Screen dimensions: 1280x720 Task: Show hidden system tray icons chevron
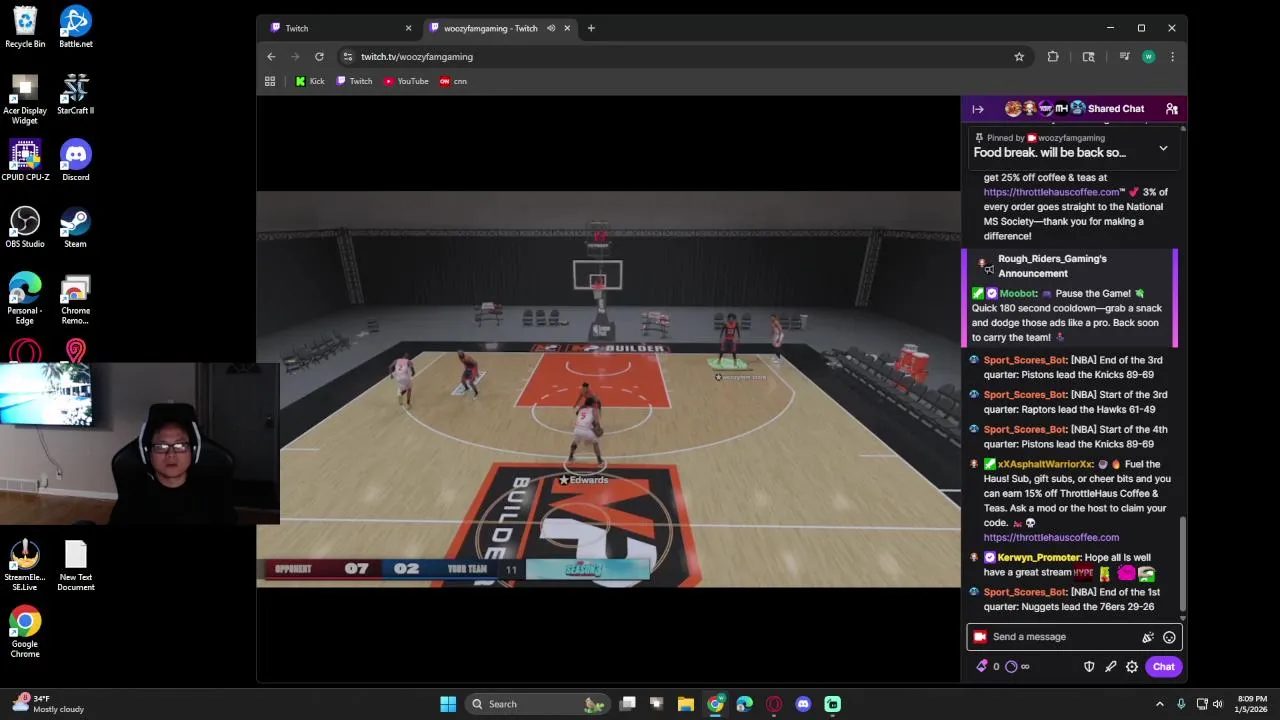pyautogui.click(x=1159, y=704)
